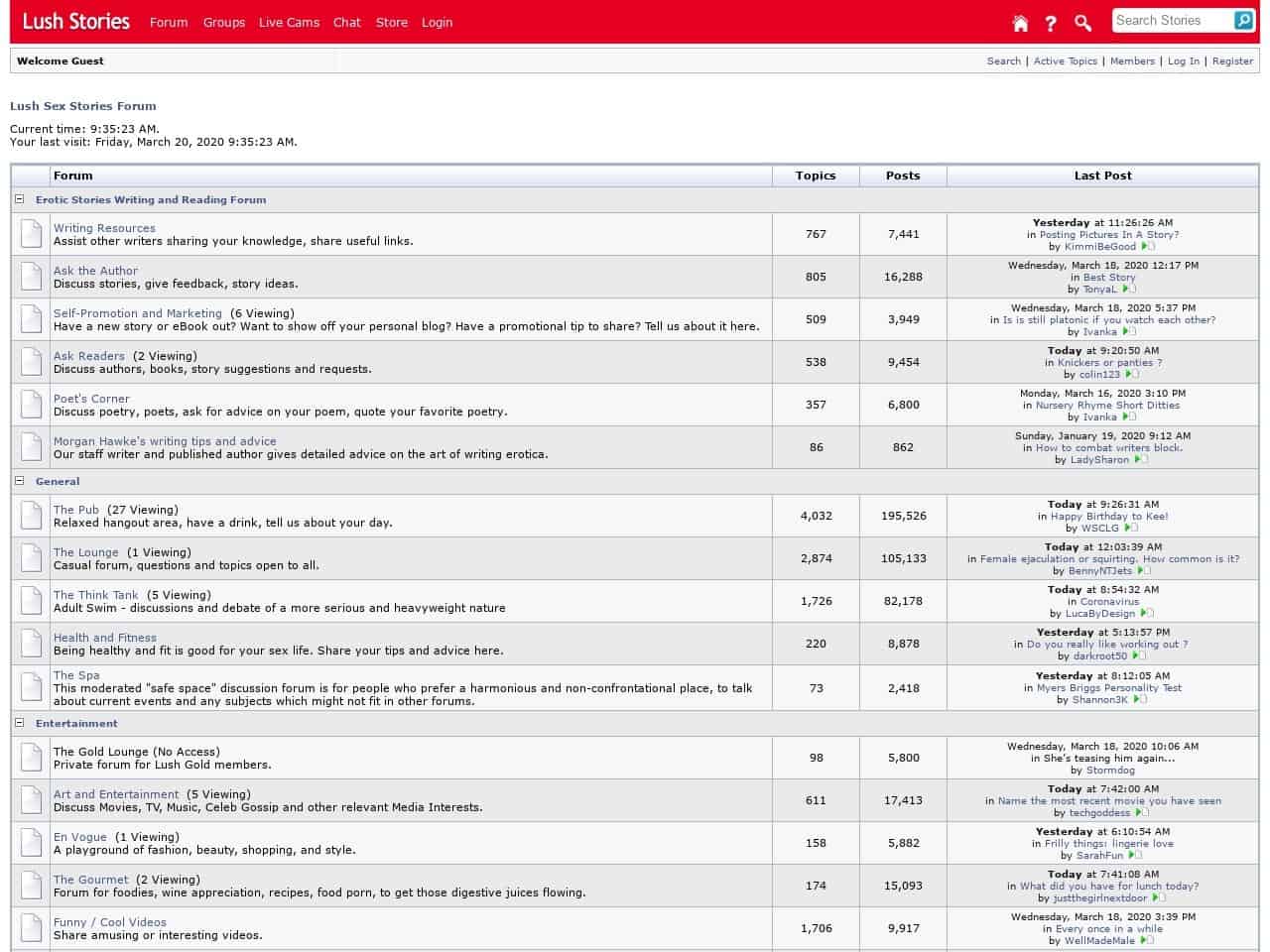Click the Search link in welcome bar

(x=1004, y=60)
